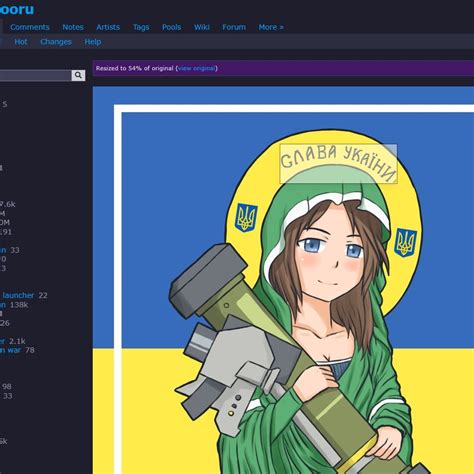Open the Help submenu link

[x=93, y=42]
